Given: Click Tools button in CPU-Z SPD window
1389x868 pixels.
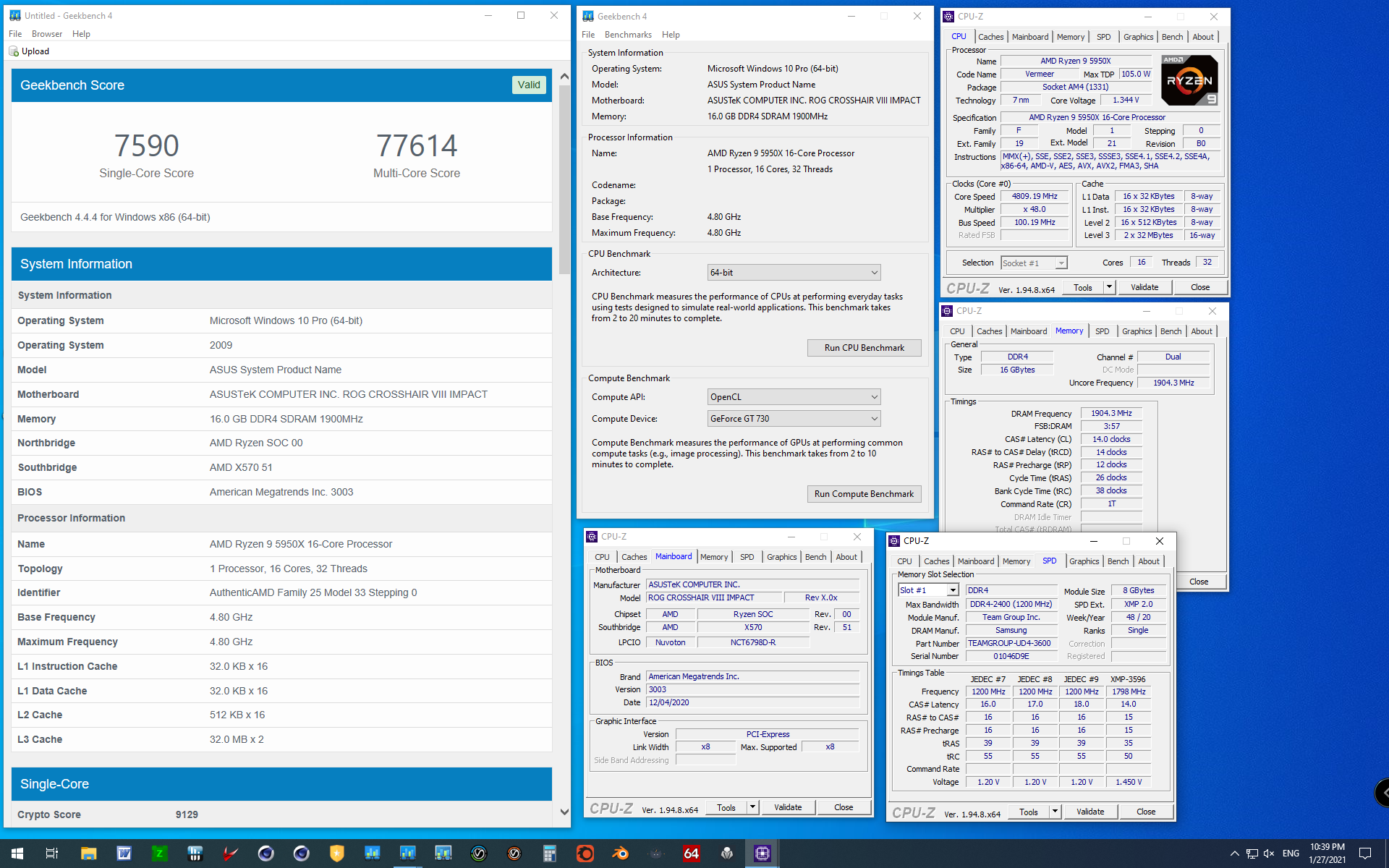Looking at the screenshot, I should pyautogui.click(x=1029, y=812).
